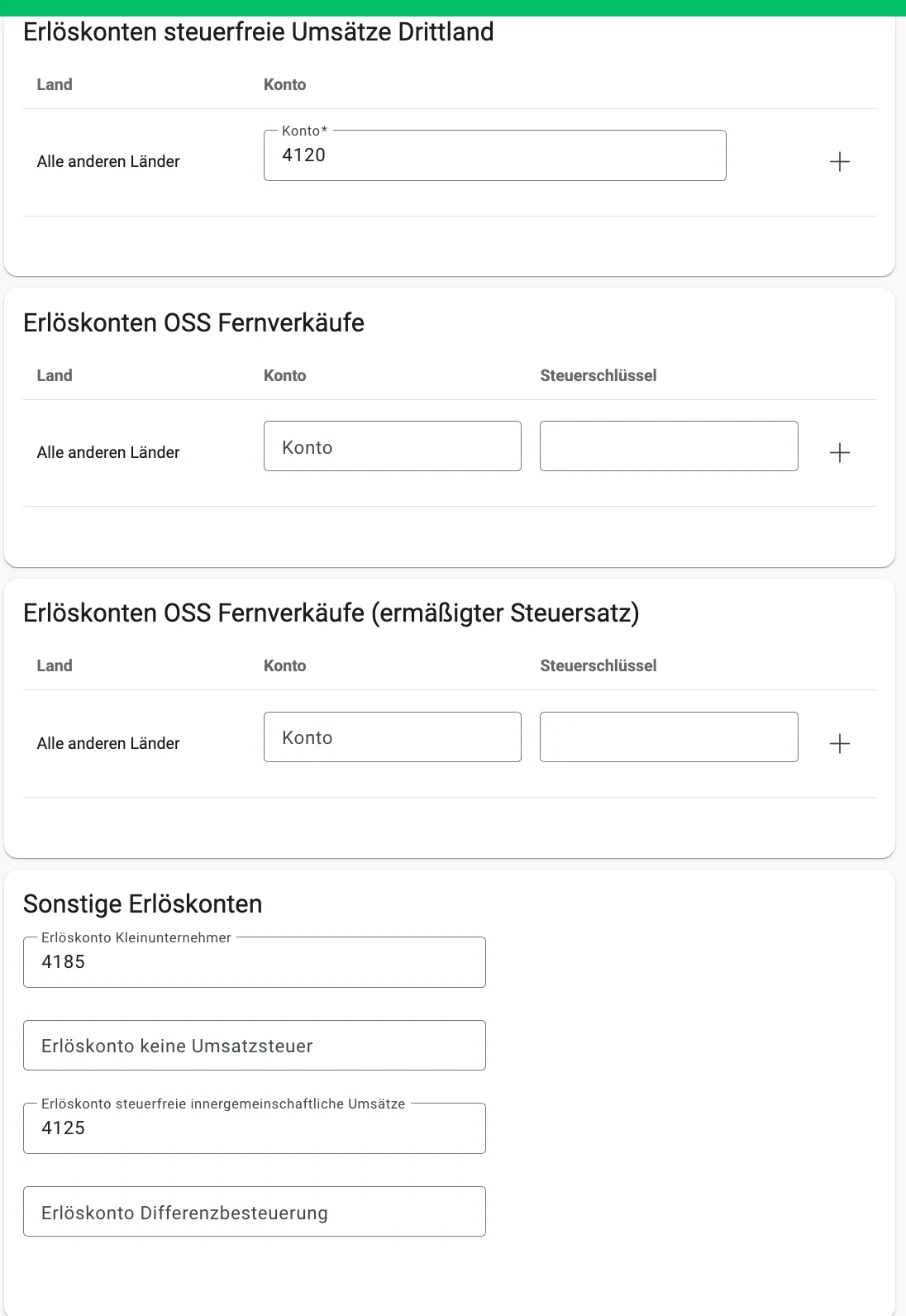Edit steuerfreie innergemeinschaftliche Umsätze field 4125
Screen dimensions: 906x1316
pyautogui.click(x=254, y=1128)
